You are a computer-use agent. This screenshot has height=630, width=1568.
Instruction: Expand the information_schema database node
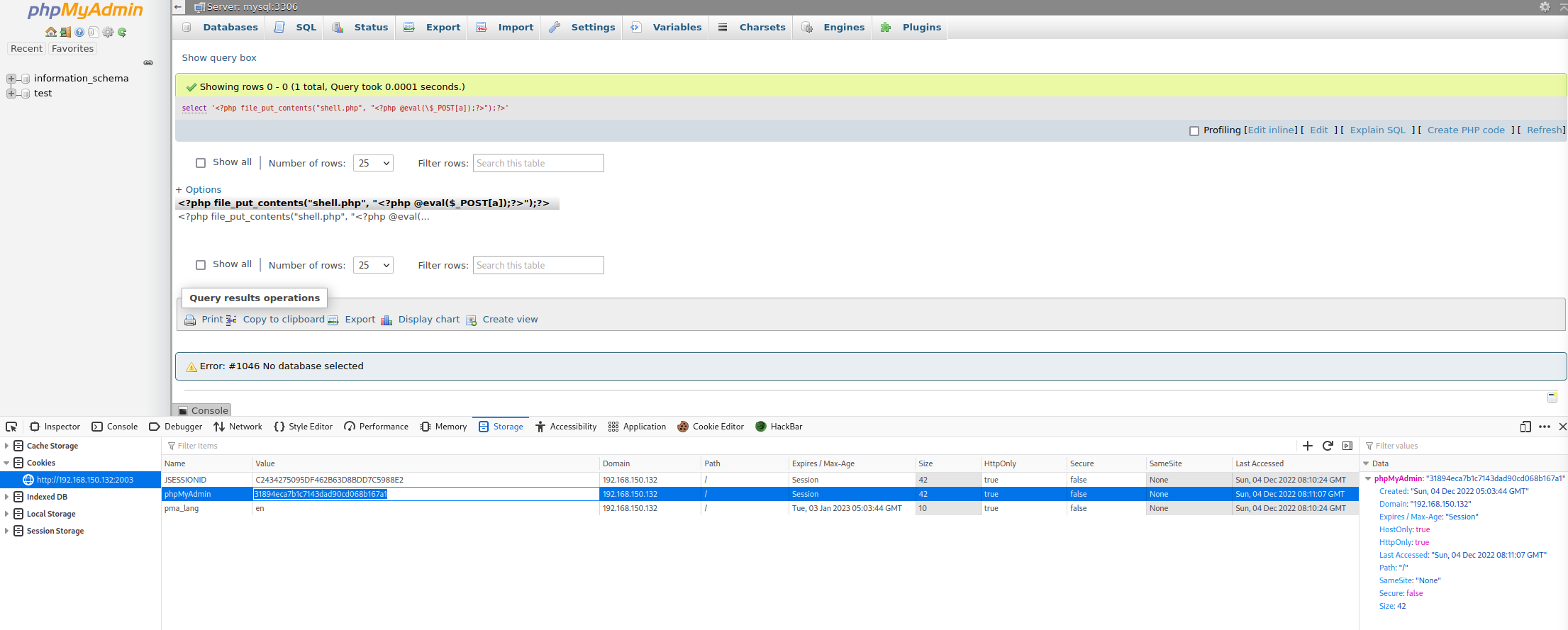[x=11, y=79]
